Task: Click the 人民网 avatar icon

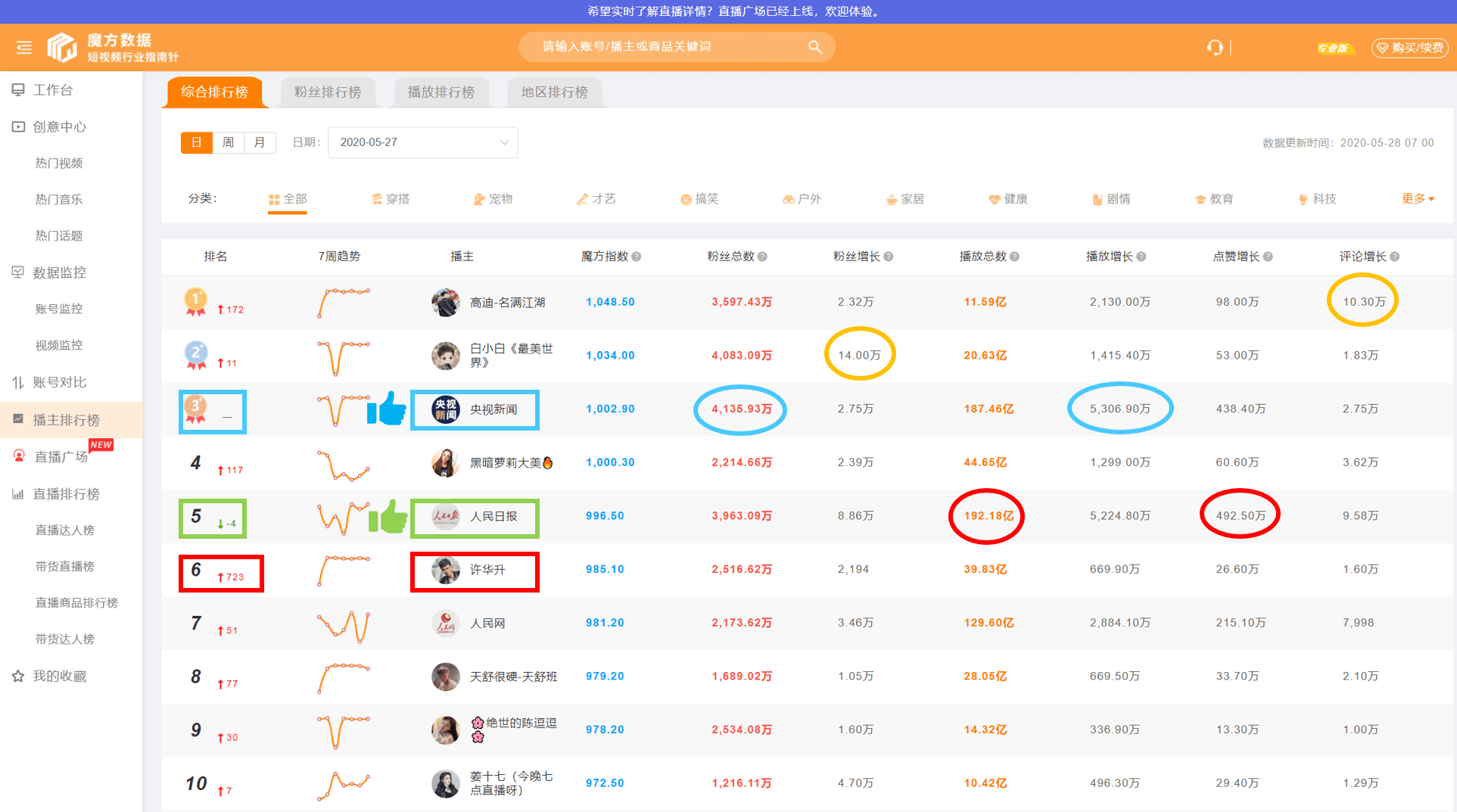Action: coord(446,623)
